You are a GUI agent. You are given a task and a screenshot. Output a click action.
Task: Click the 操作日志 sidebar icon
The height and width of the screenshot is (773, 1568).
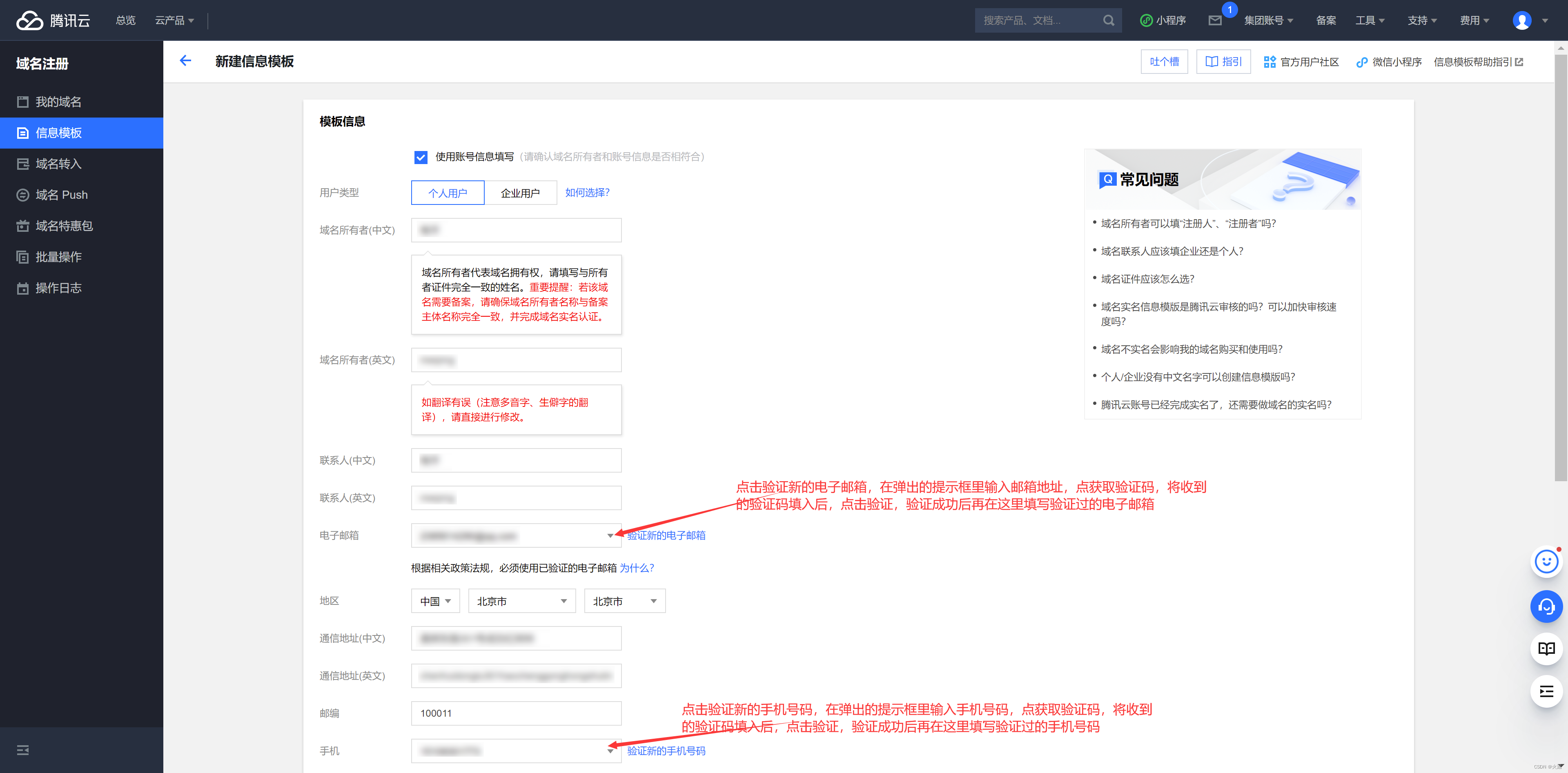point(22,288)
